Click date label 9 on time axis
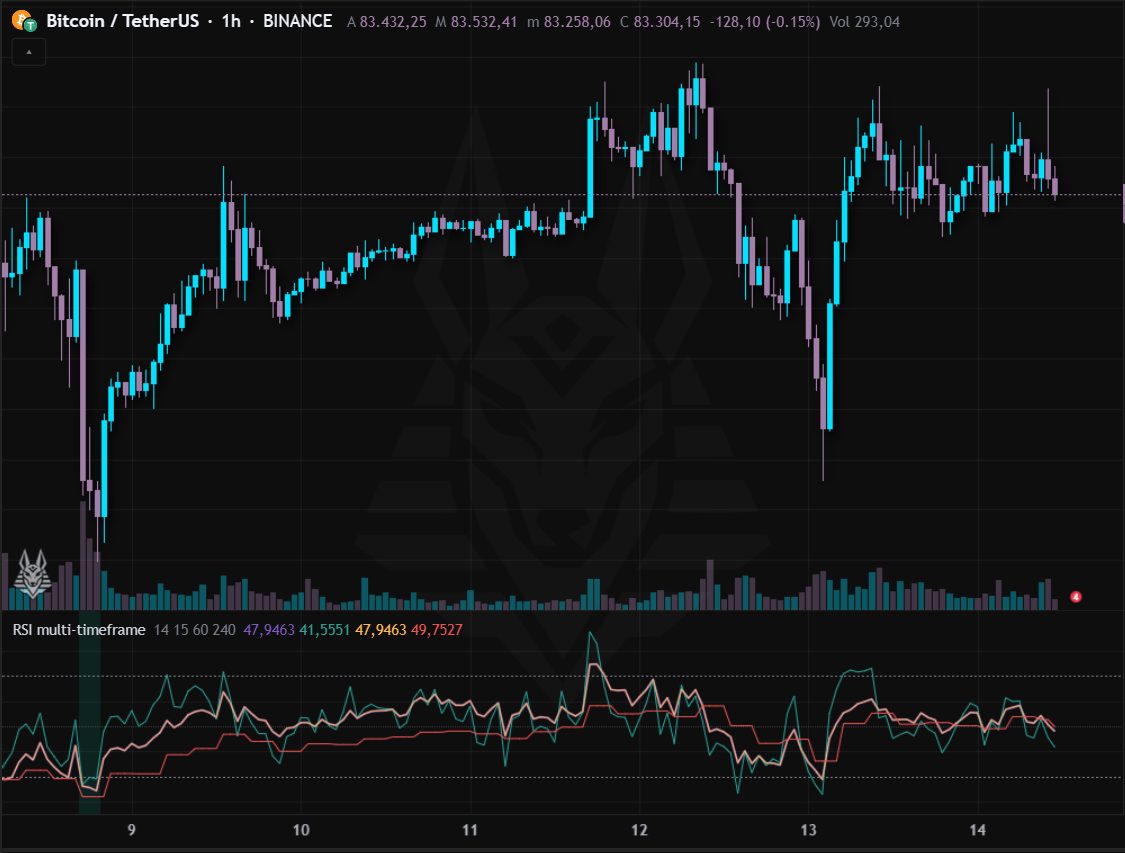Viewport: 1125px width, 853px height. (x=131, y=830)
